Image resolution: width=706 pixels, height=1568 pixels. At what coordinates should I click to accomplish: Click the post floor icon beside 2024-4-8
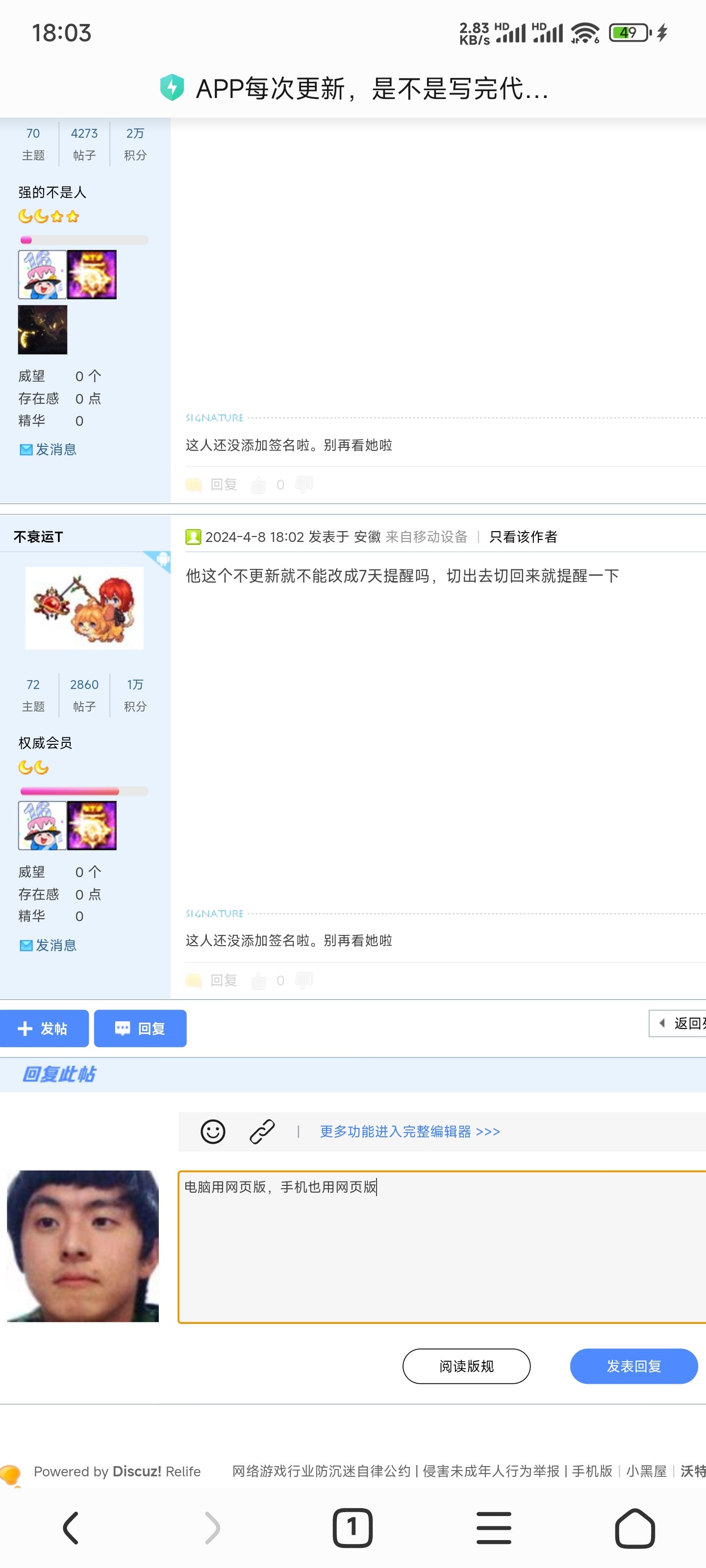tap(193, 537)
